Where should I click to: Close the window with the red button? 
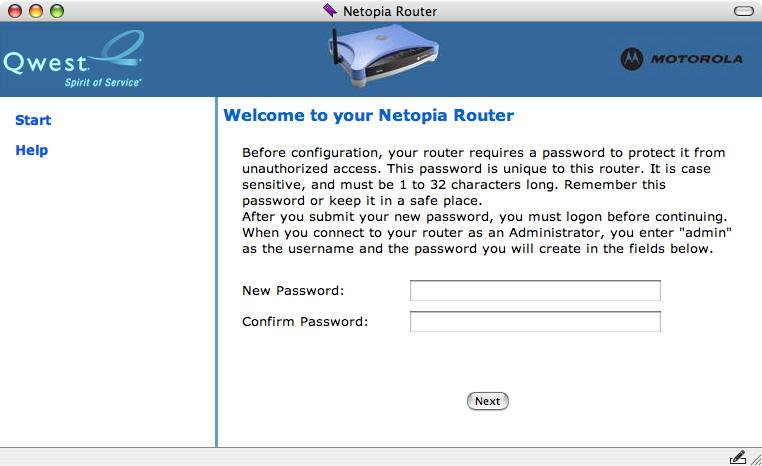15,11
